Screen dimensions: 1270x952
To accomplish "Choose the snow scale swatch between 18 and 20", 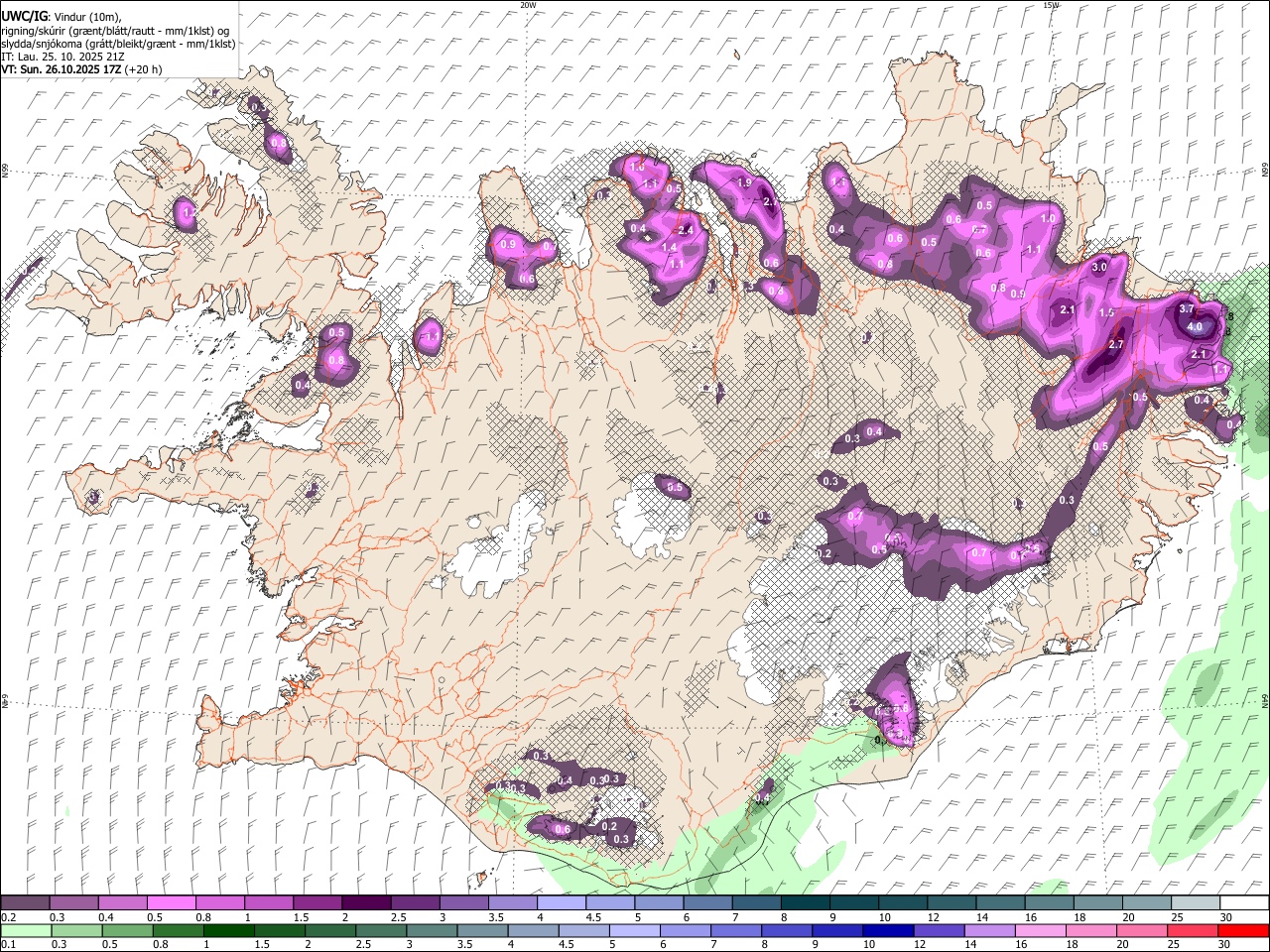I will click(1097, 903).
